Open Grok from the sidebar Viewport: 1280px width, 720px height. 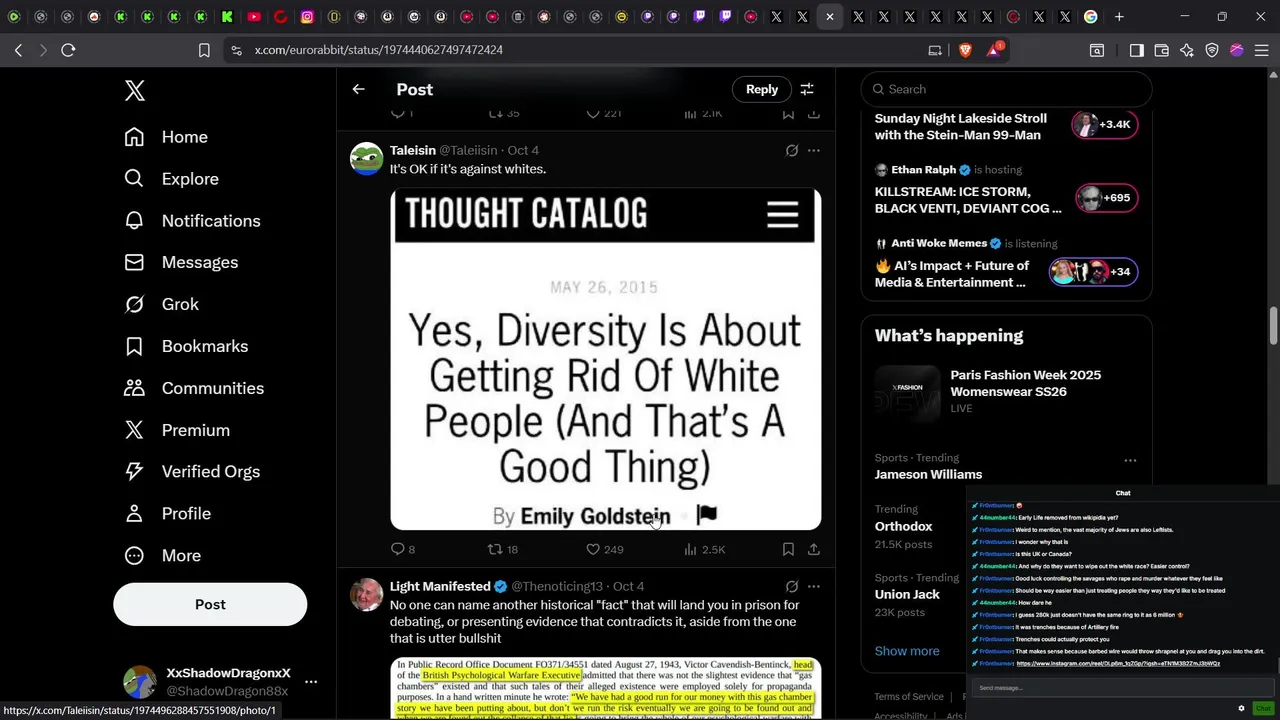click(161, 304)
